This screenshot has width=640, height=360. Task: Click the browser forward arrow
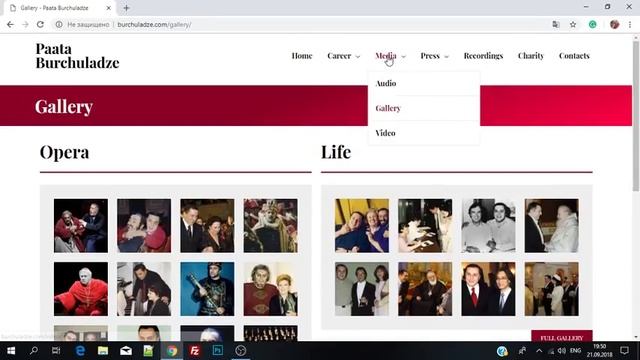[25, 24]
